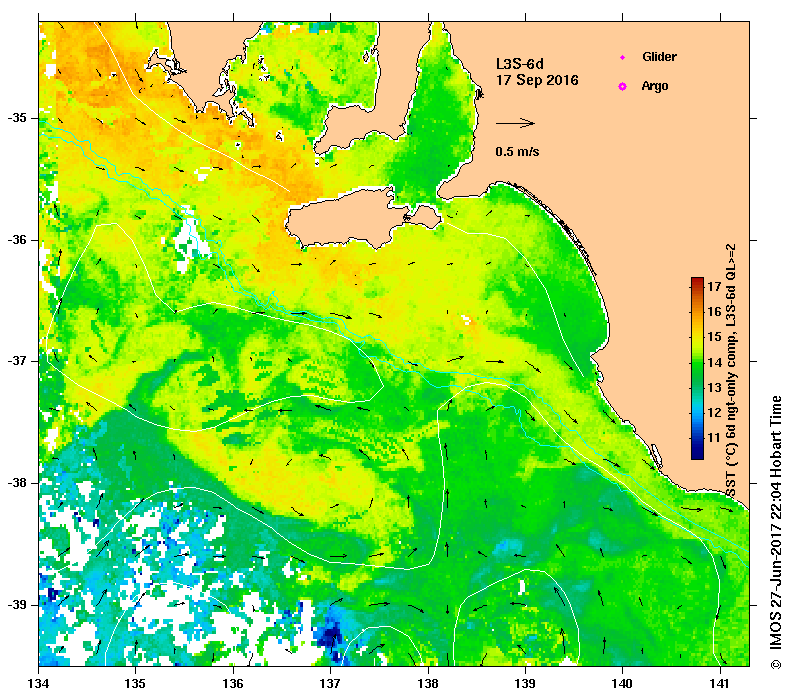Click longitude label '135'
This screenshot has width=791, height=700.
[x=135, y=684]
